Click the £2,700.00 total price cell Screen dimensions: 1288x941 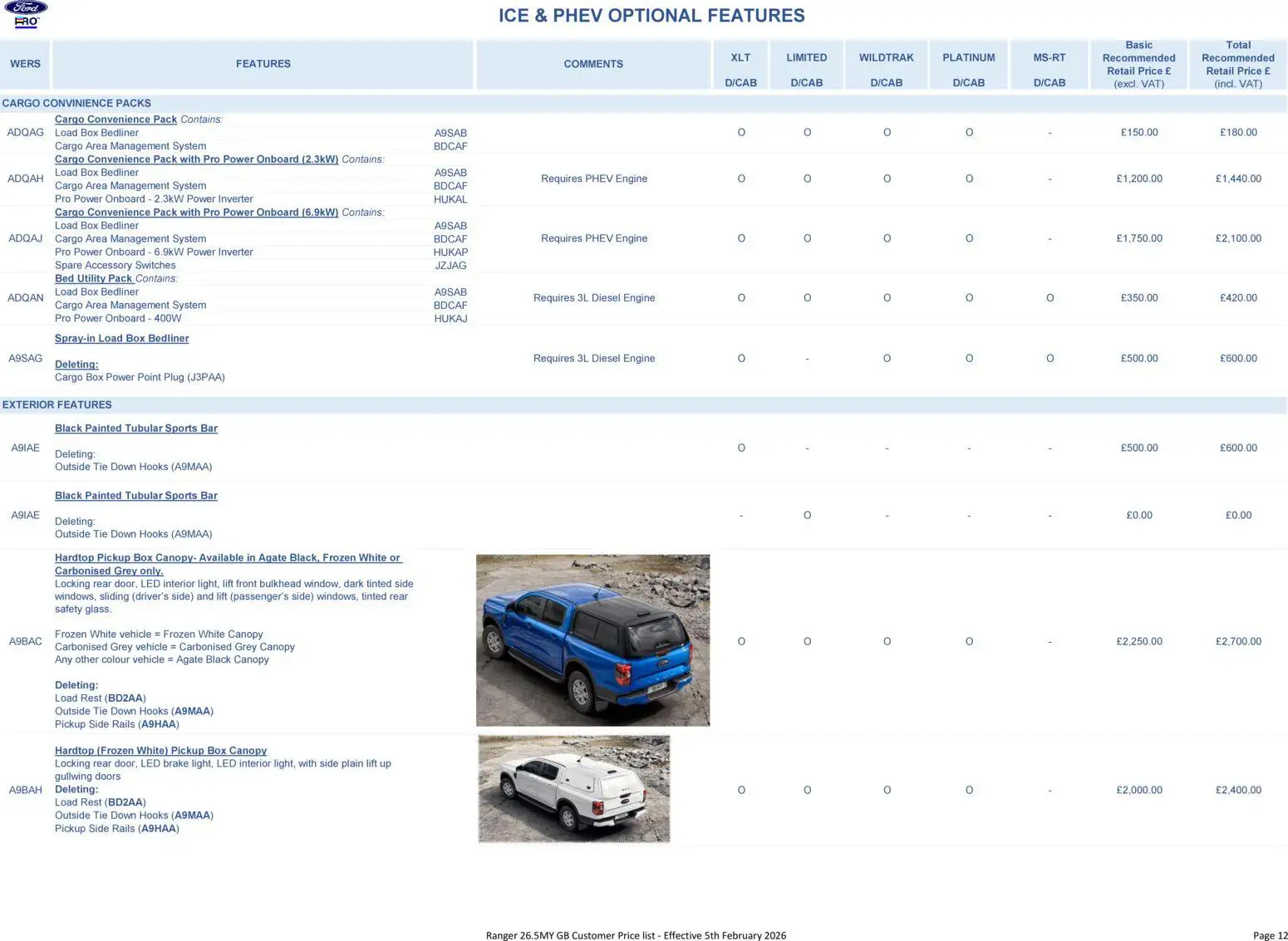tap(1237, 642)
